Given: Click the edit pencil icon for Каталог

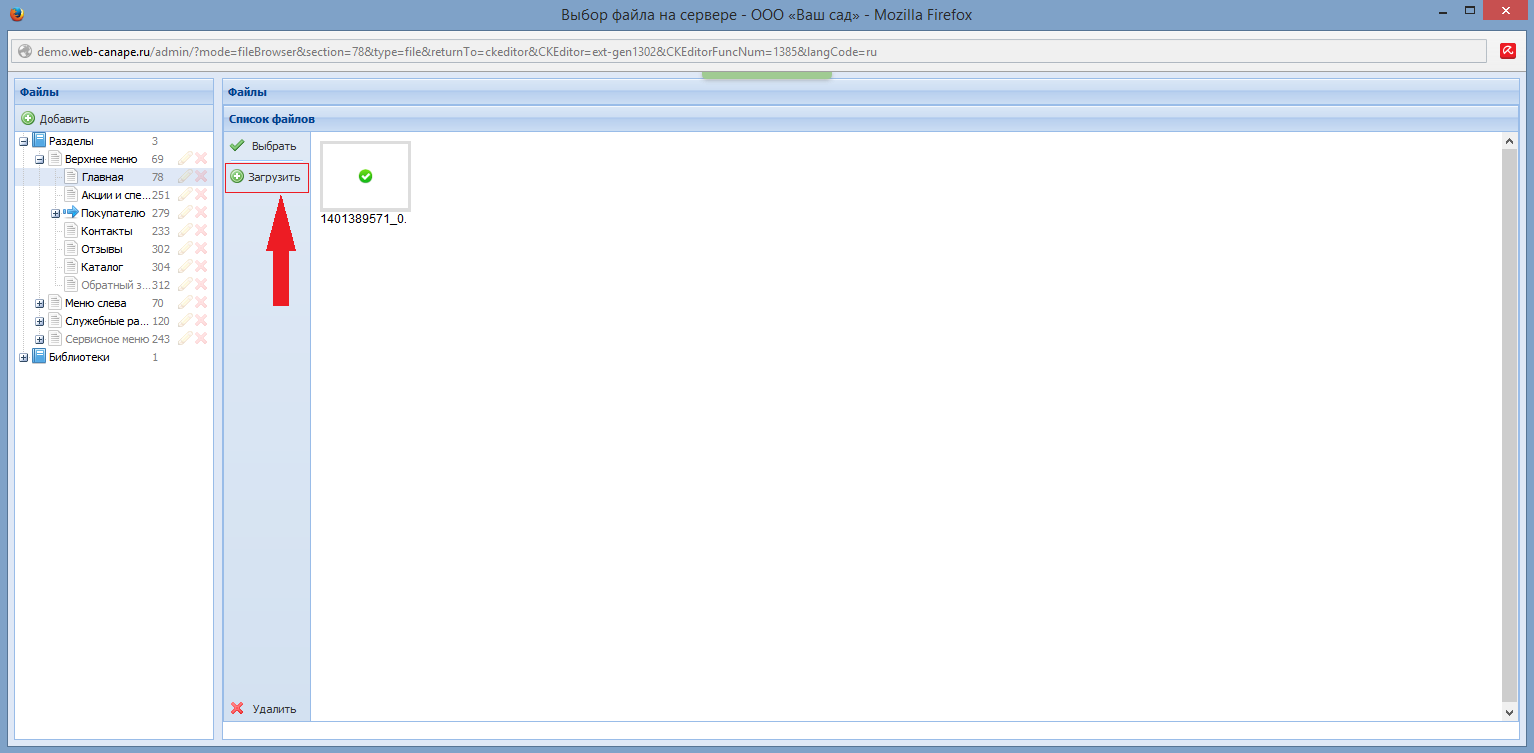Looking at the screenshot, I should click(184, 267).
